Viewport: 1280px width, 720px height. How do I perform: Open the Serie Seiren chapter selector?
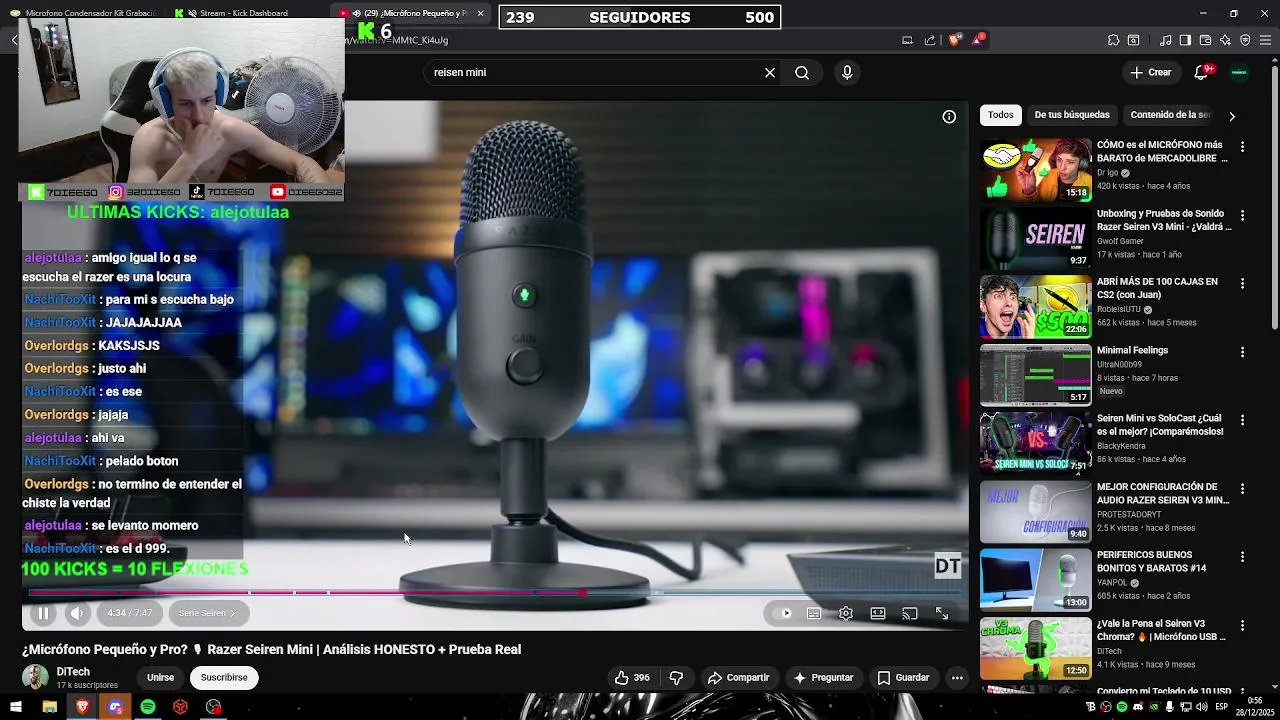207,613
